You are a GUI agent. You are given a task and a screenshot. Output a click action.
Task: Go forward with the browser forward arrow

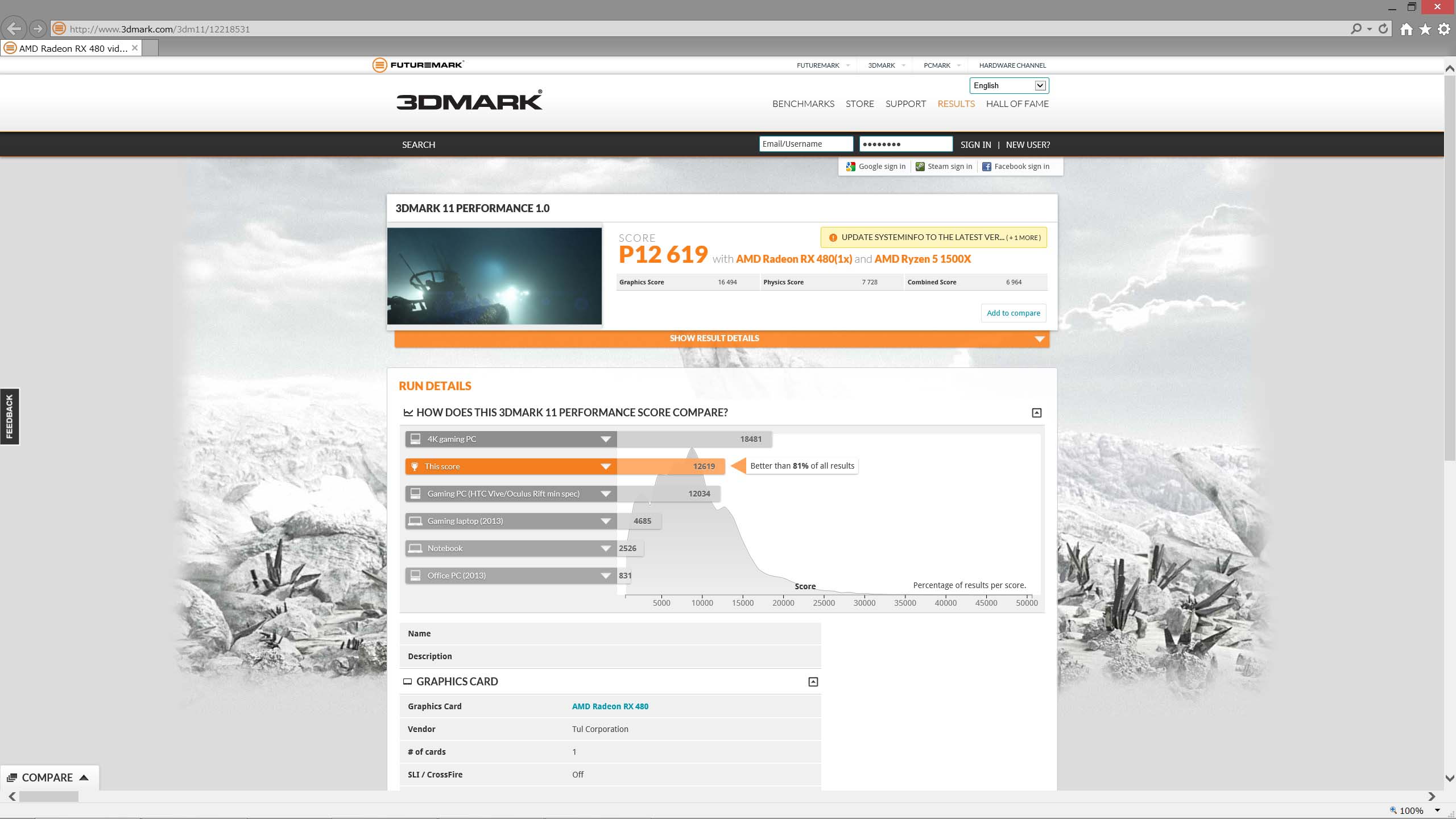point(38,28)
